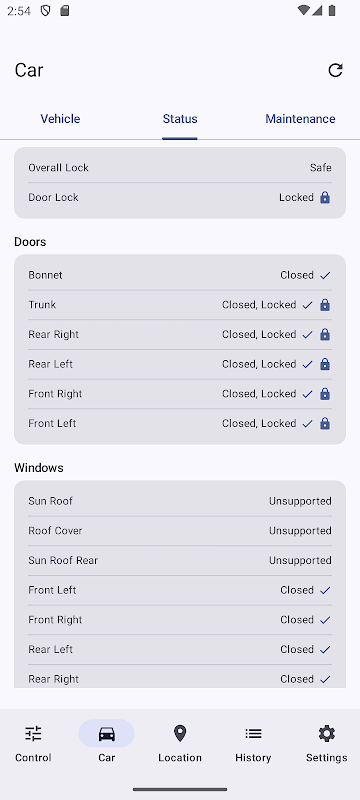Select the Status tab
This screenshot has height=800, width=360.
[180, 119]
